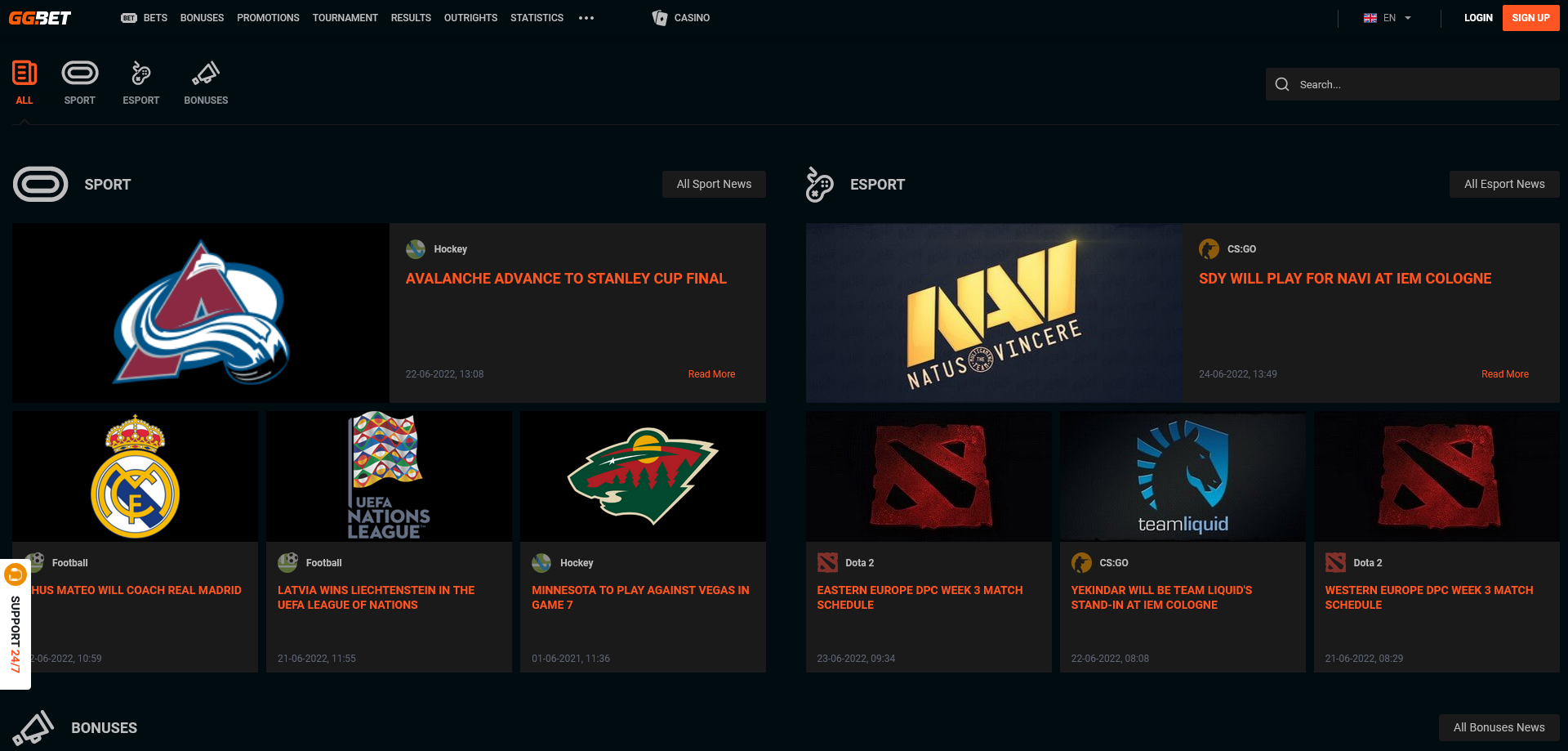Select the SPORT category icon in filter bar
The height and width of the screenshot is (751, 1568).
pos(80,73)
